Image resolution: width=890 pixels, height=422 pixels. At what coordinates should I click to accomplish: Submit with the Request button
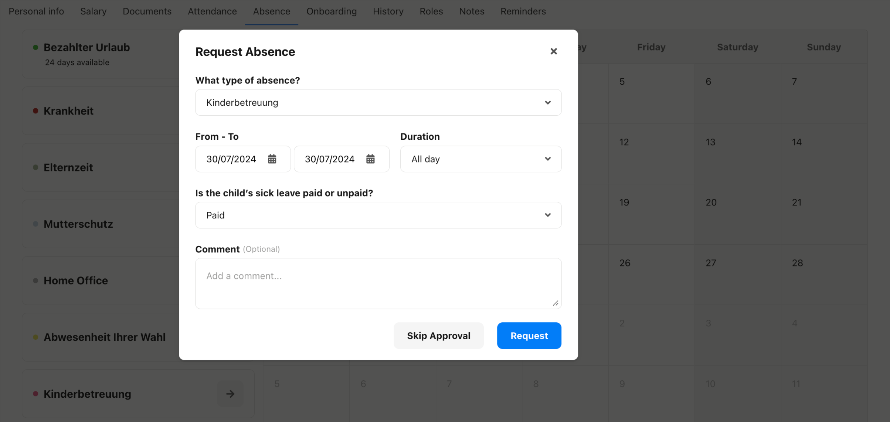(529, 336)
